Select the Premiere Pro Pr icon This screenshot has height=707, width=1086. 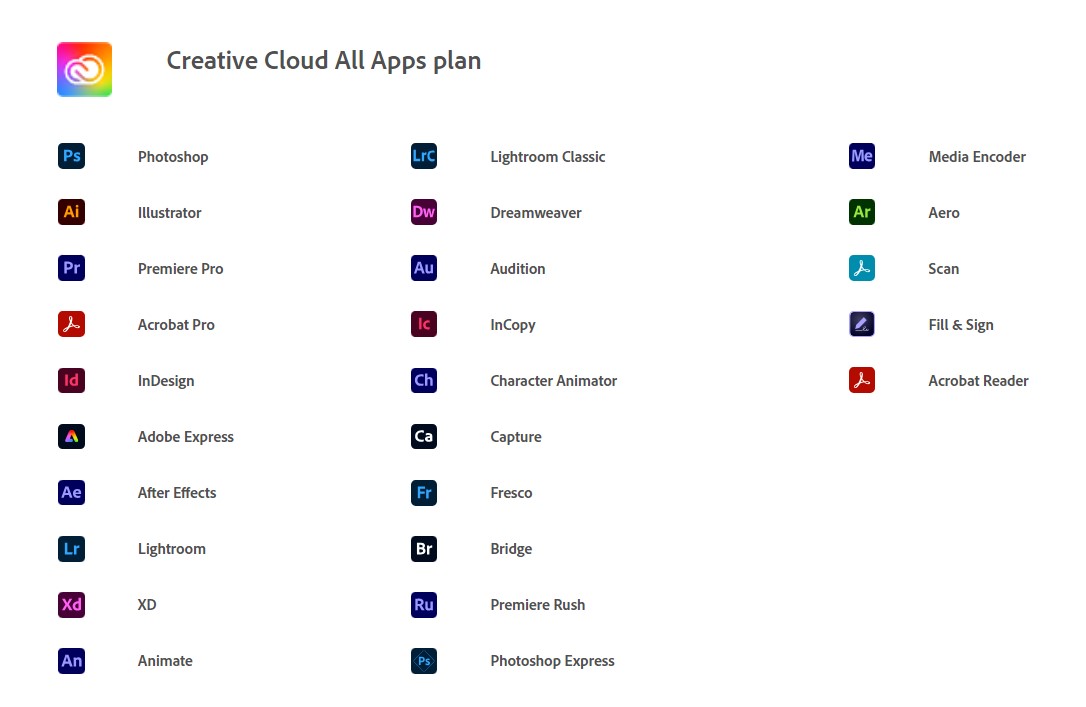click(71, 268)
